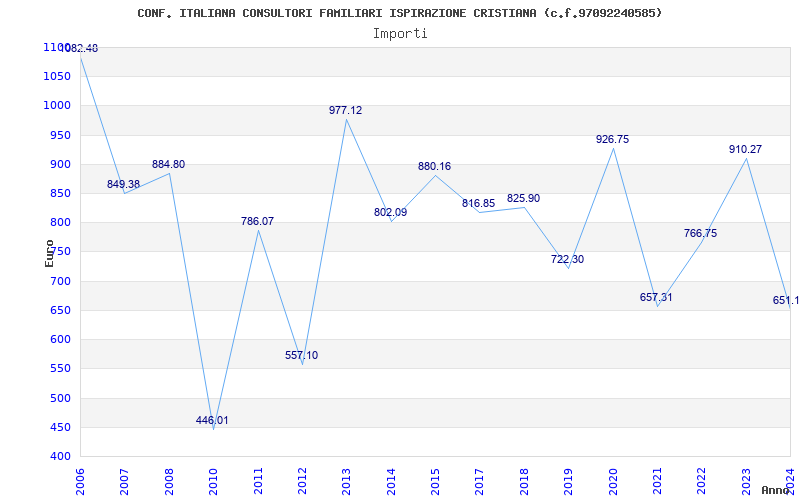The height and width of the screenshot is (500, 800).
Task: Select the 802.09 data label
Action: 390,212
